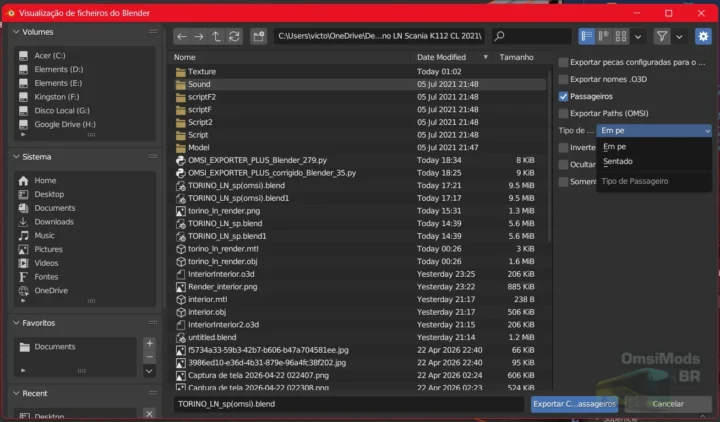Open the file filter funnel icon
Viewport: 720px width, 422px height.
click(661, 36)
